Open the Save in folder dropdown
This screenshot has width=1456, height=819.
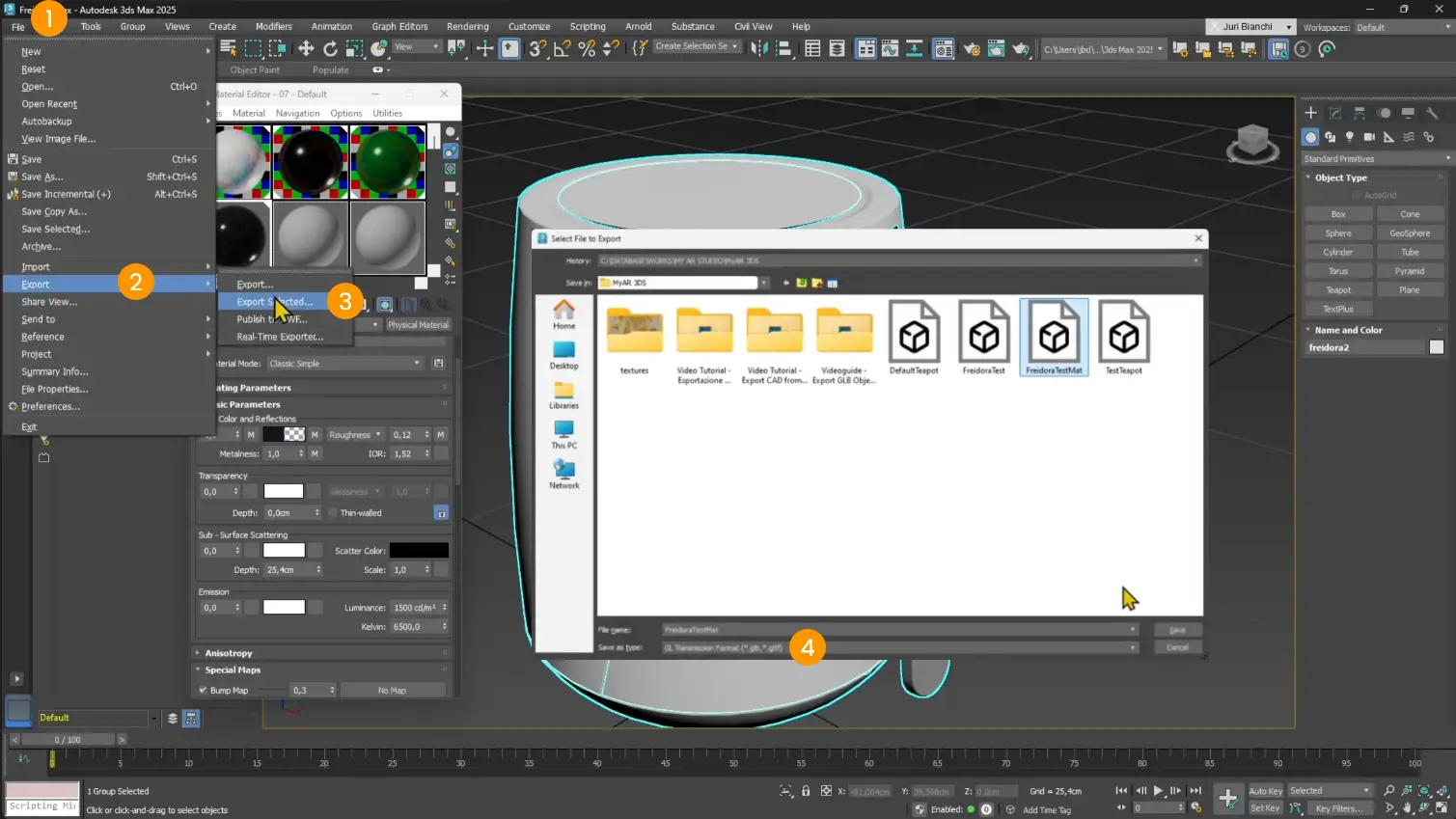pos(683,283)
